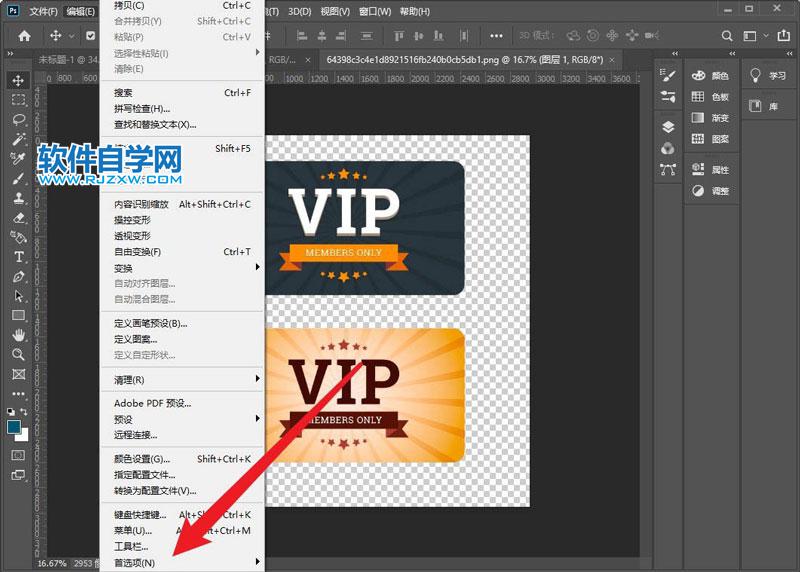The height and width of the screenshot is (572, 800).
Task: Activate the Zoom tool in the toolbar
Action: click(18, 354)
